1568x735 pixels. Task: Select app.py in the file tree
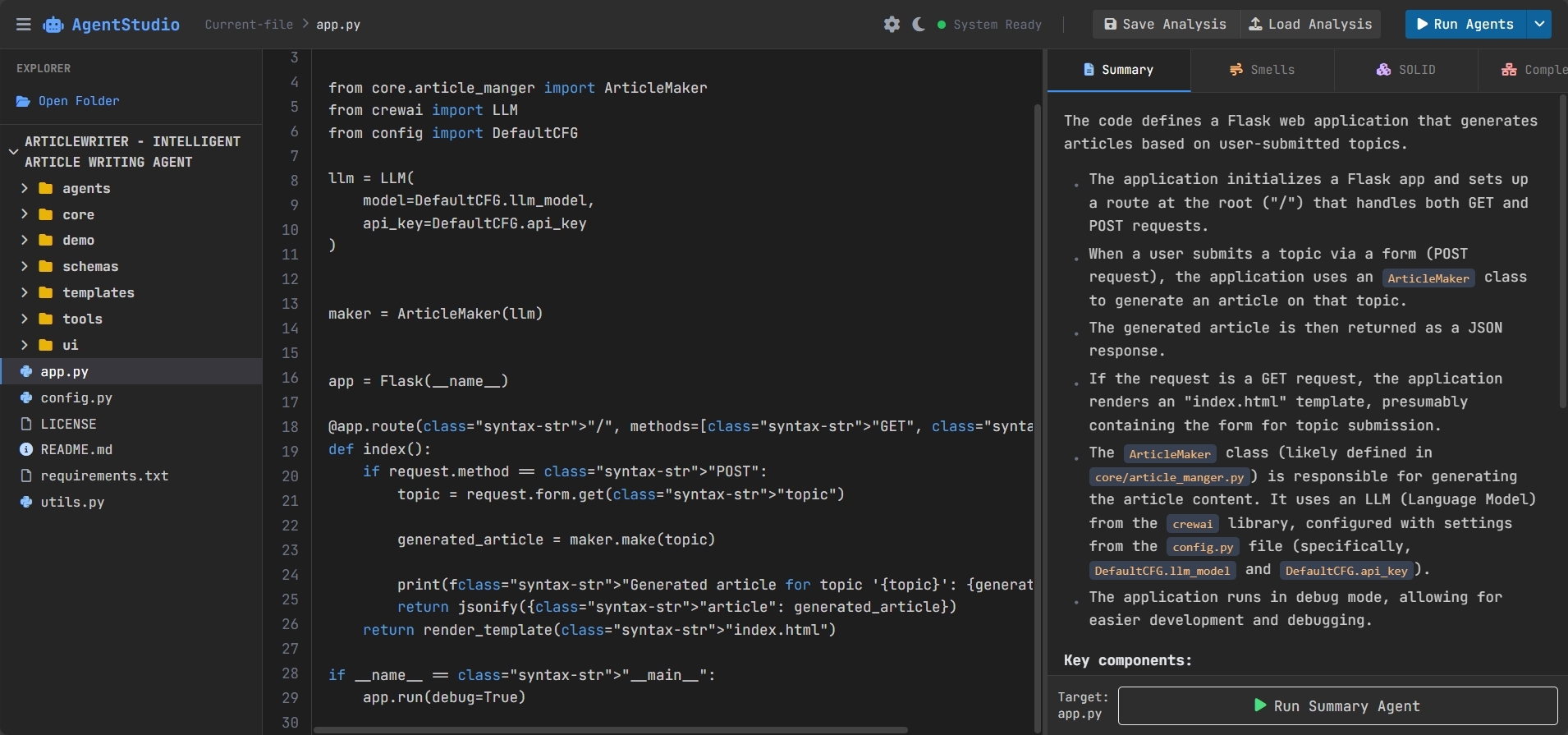click(131, 371)
